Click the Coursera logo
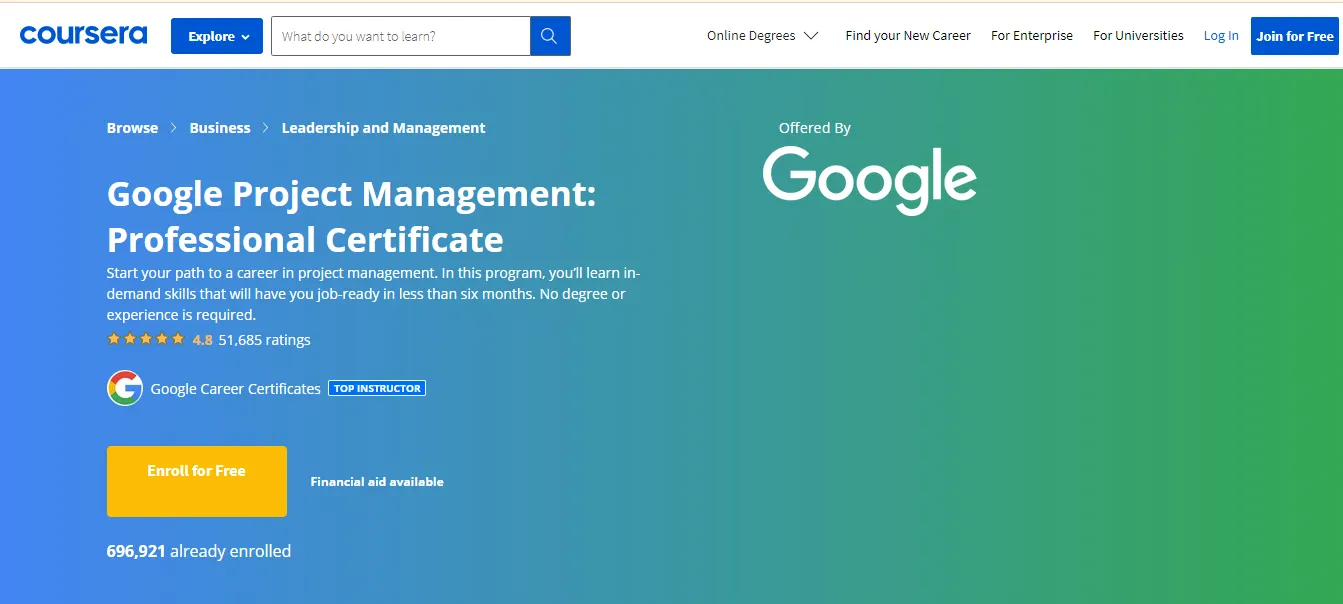The image size is (1343, 604). pos(83,35)
